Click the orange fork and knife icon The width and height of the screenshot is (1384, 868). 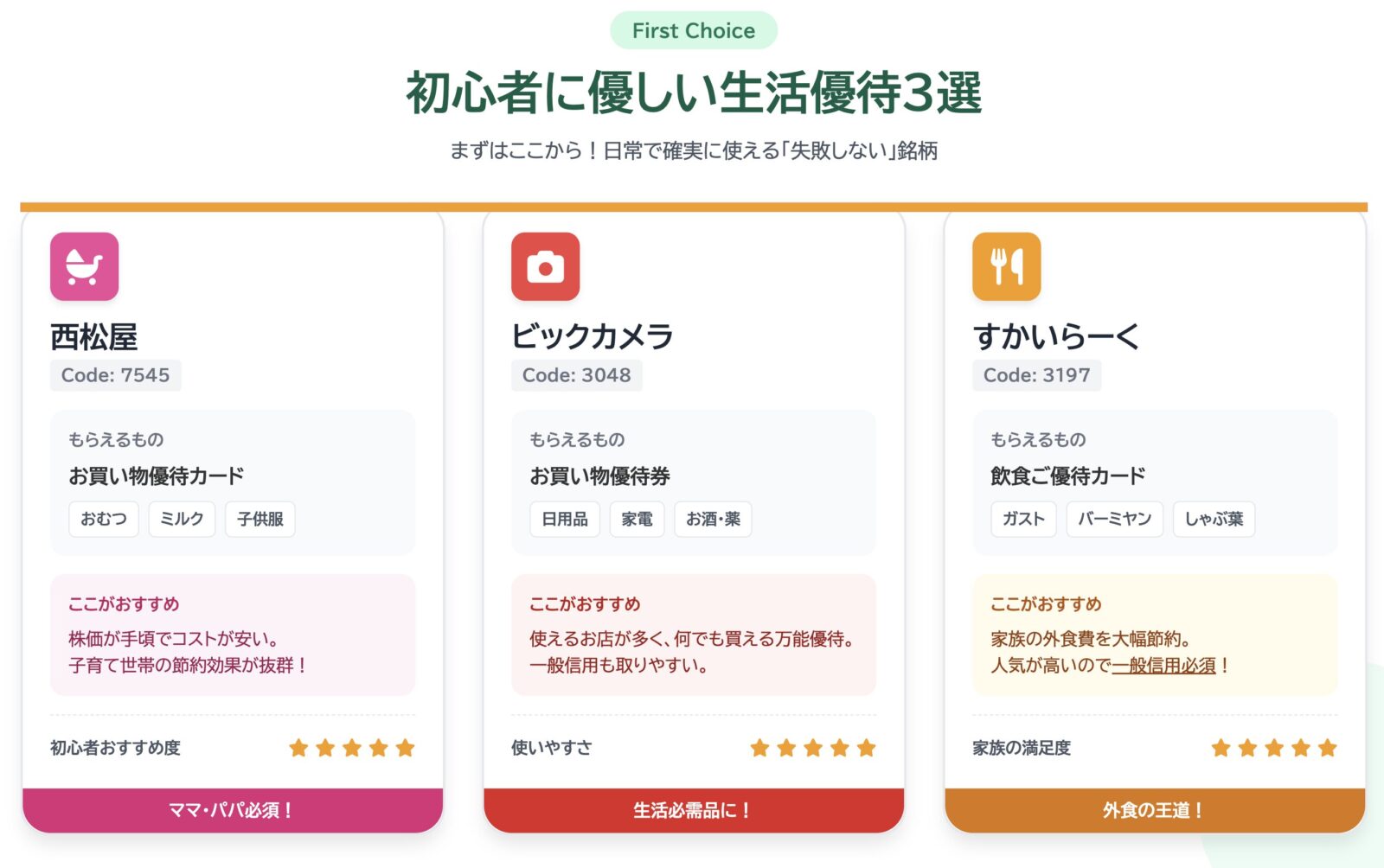coord(1006,266)
